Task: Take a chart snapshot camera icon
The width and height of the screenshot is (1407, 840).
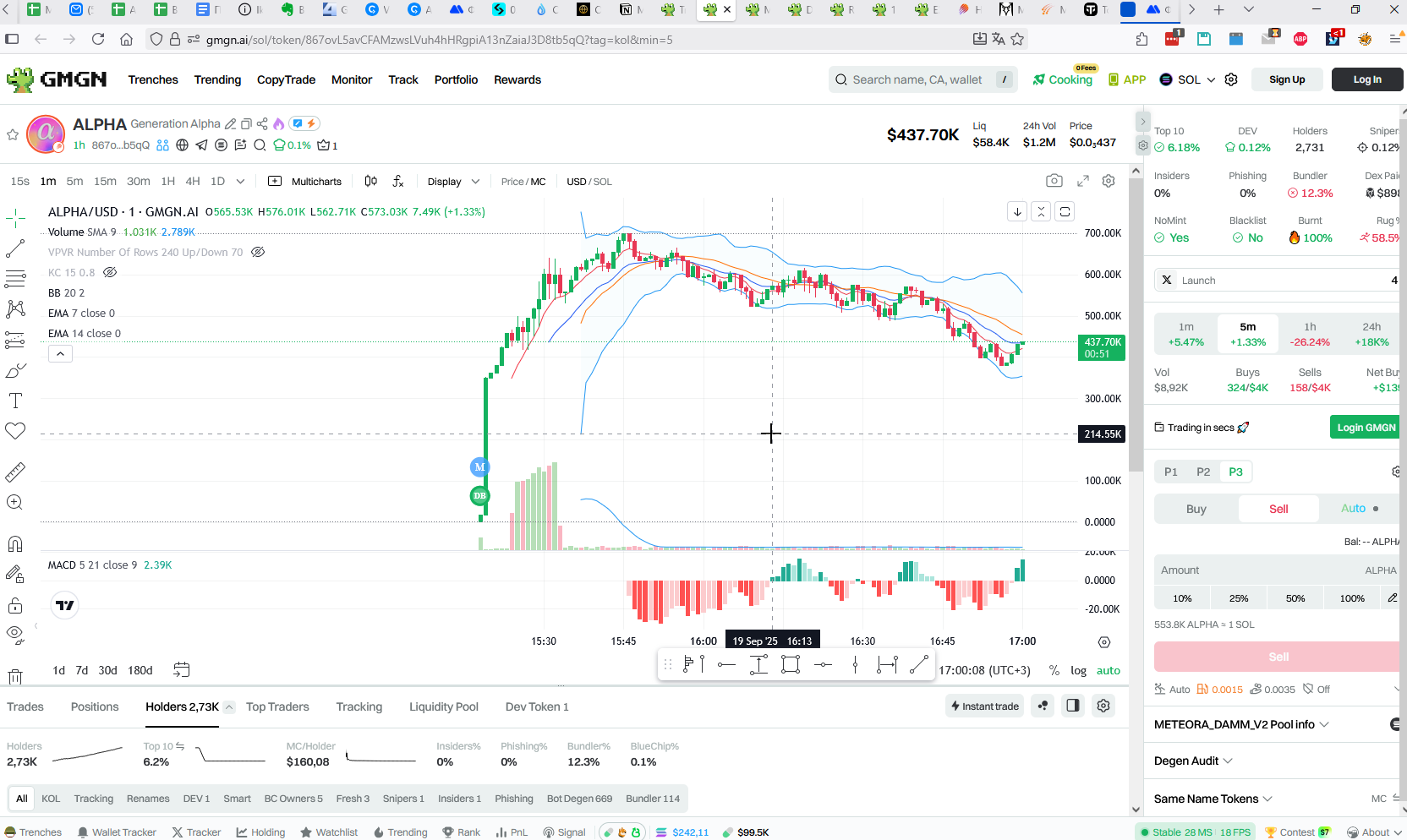Action: [x=1054, y=181]
